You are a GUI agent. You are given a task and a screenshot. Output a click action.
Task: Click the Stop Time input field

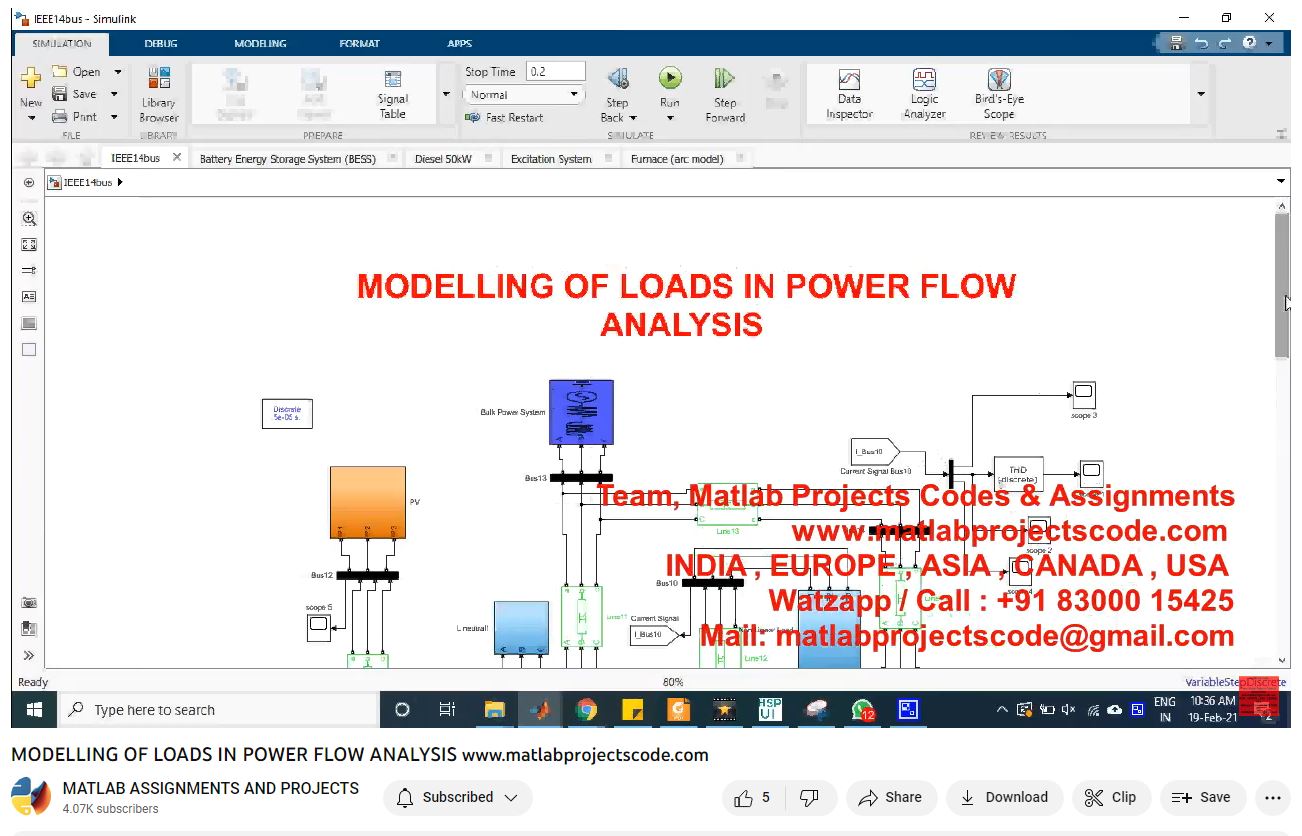point(555,72)
